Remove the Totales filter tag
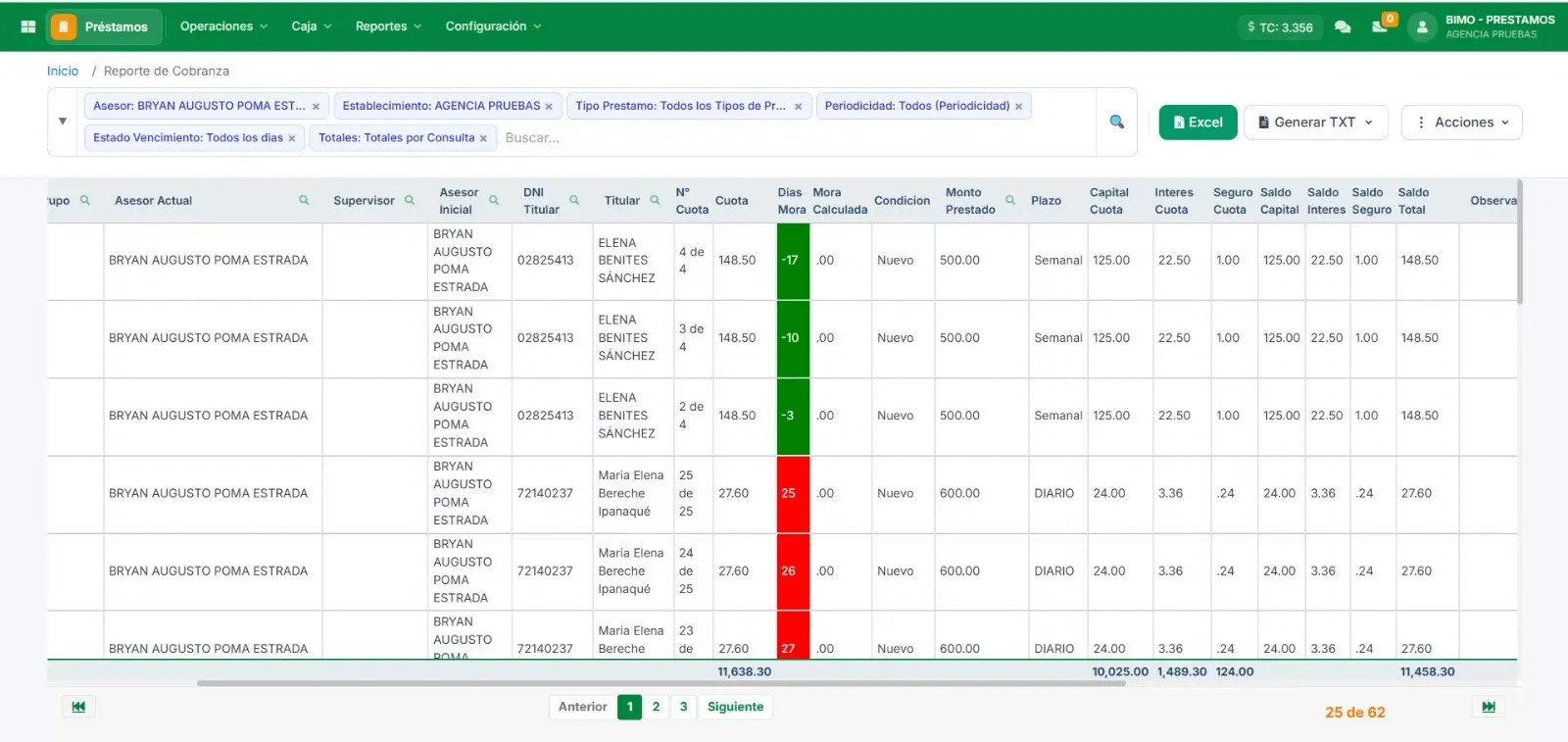The height and width of the screenshot is (742, 1568). pos(483,138)
